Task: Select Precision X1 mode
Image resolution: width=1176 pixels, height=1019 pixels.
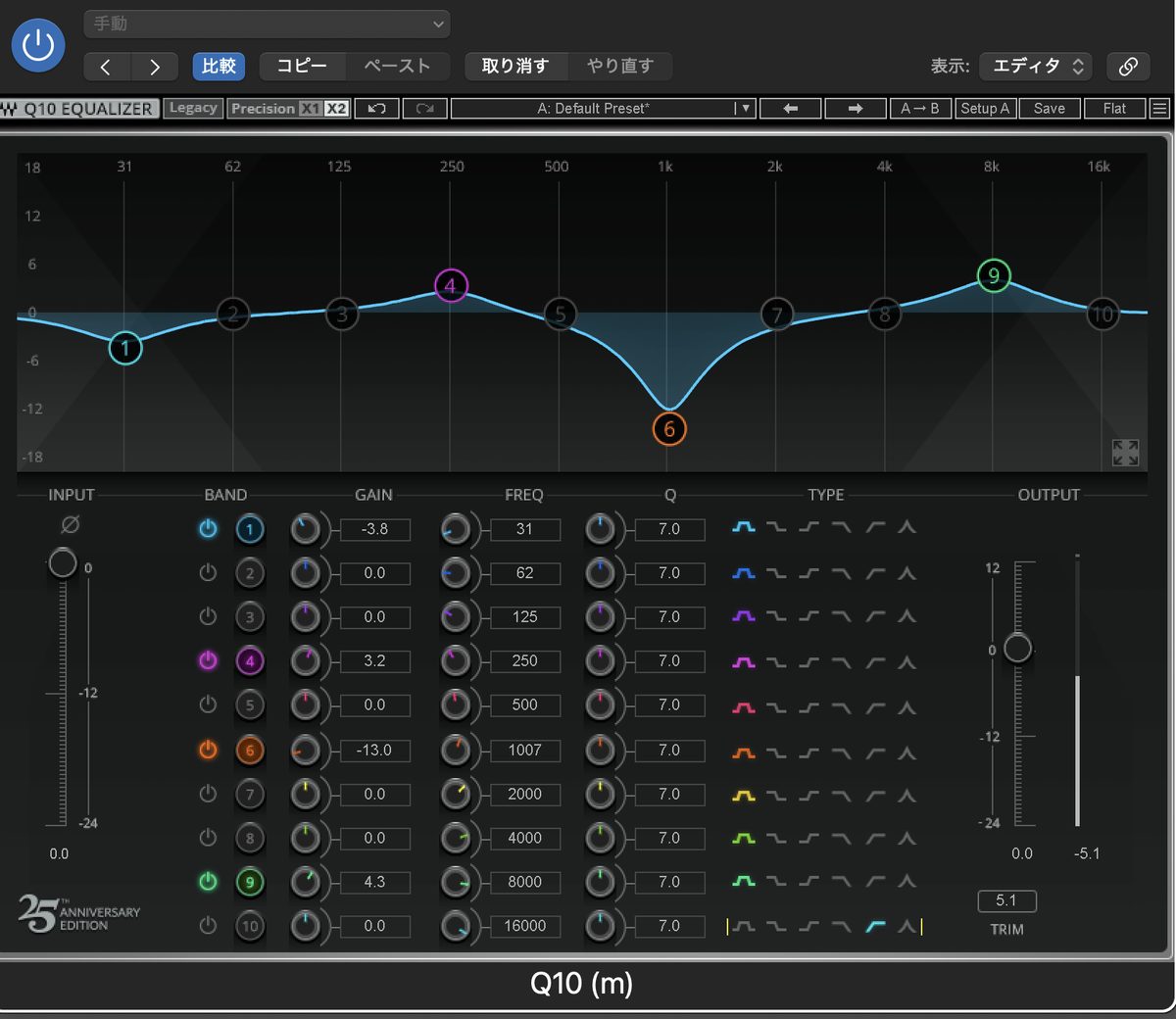Action: coord(310,109)
